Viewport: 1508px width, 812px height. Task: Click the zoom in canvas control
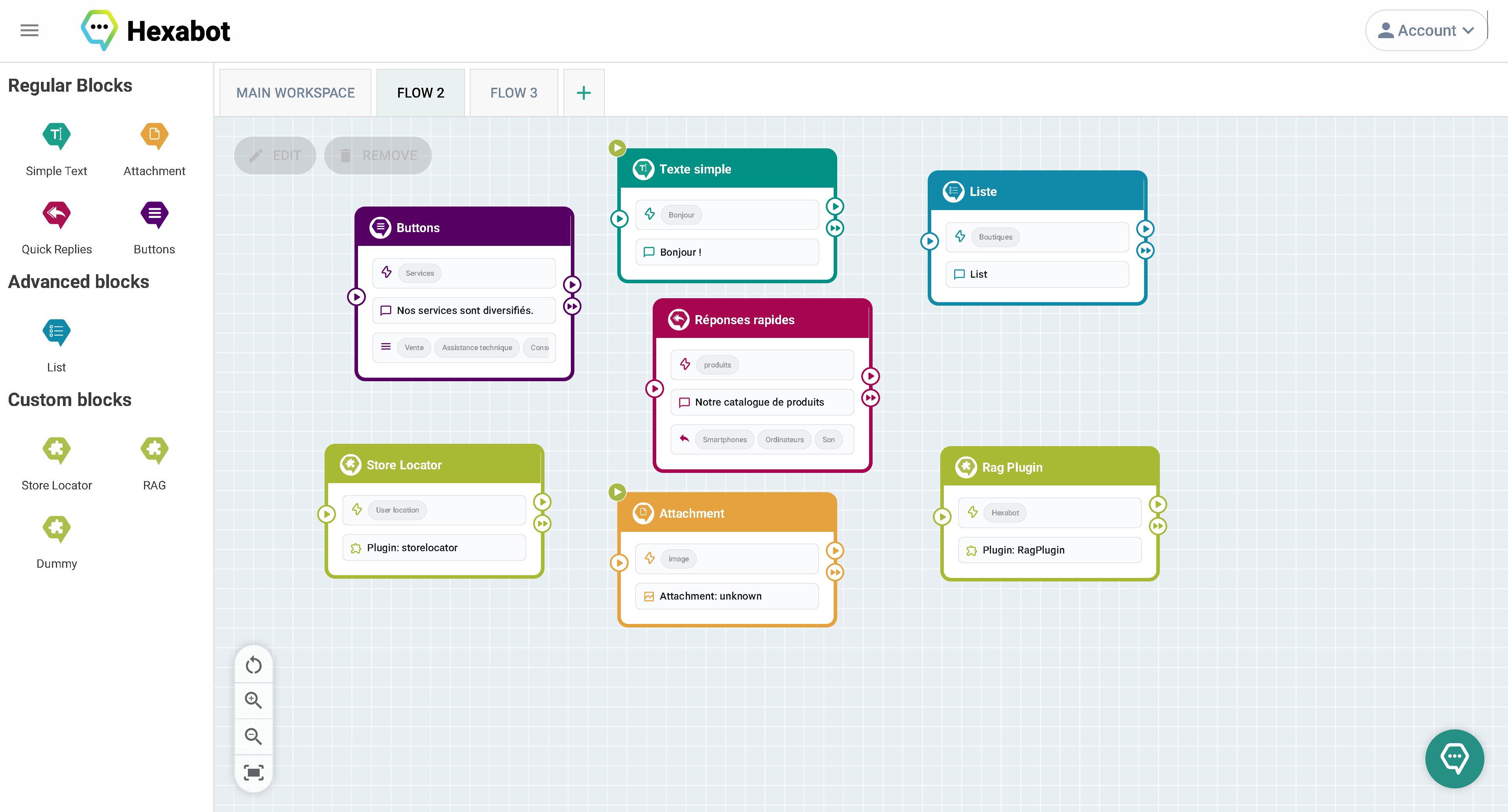click(253, 700)
